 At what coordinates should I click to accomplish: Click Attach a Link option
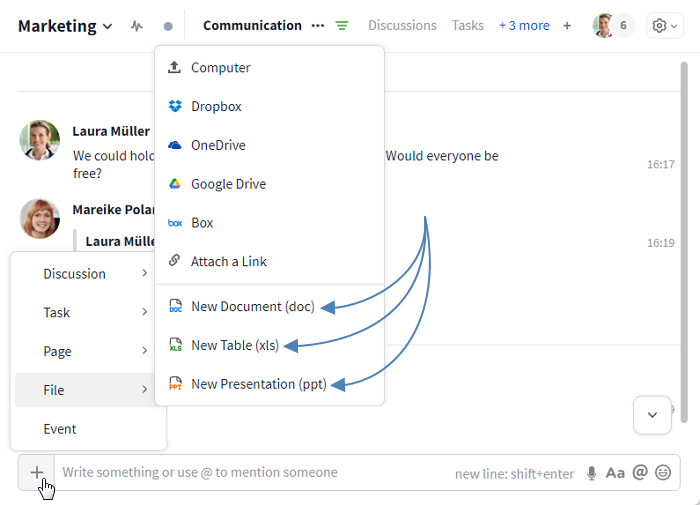click(x=228, y=261)
